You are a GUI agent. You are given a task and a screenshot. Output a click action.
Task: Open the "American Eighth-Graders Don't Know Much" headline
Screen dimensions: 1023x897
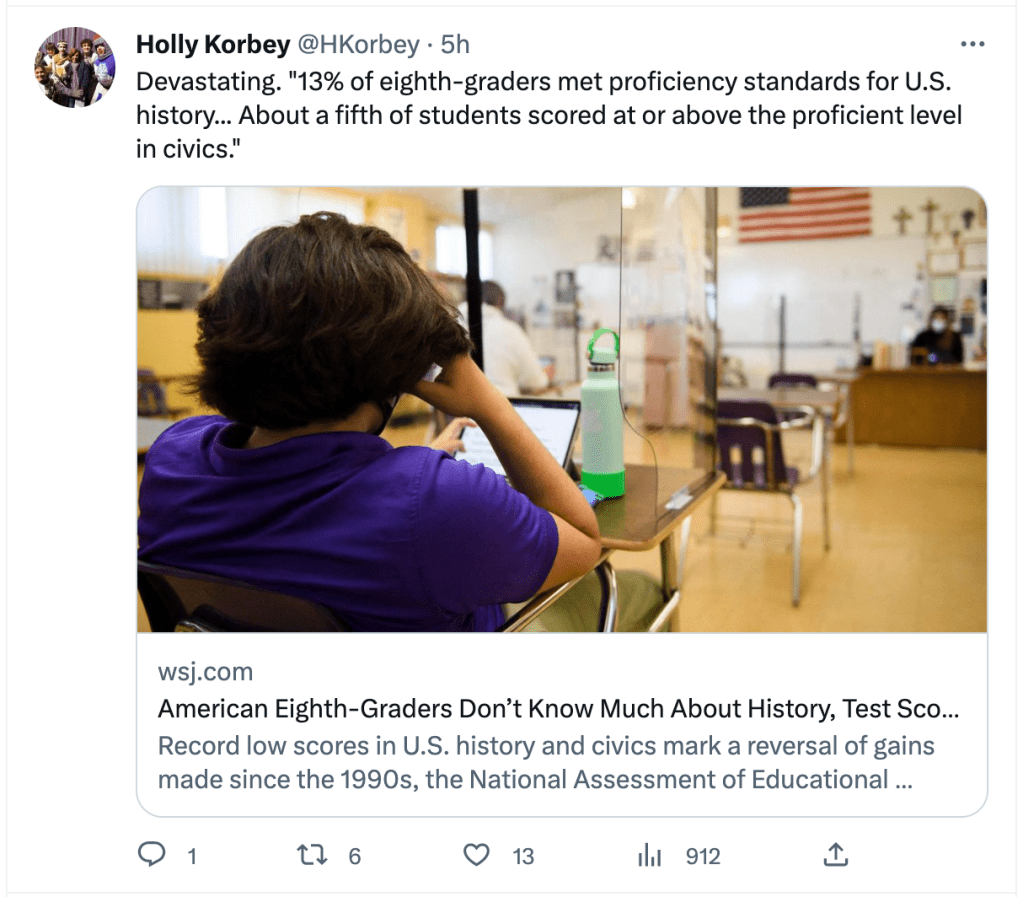coord(558,709)
